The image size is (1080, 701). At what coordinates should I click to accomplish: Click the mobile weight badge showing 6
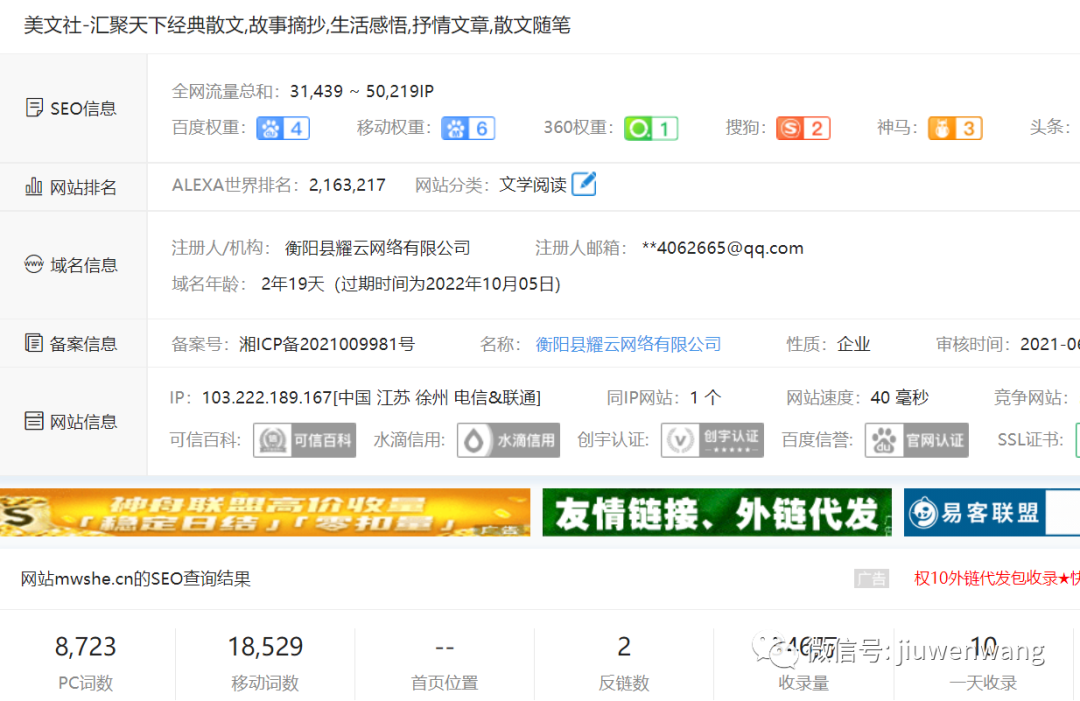(x=468, y=128)
